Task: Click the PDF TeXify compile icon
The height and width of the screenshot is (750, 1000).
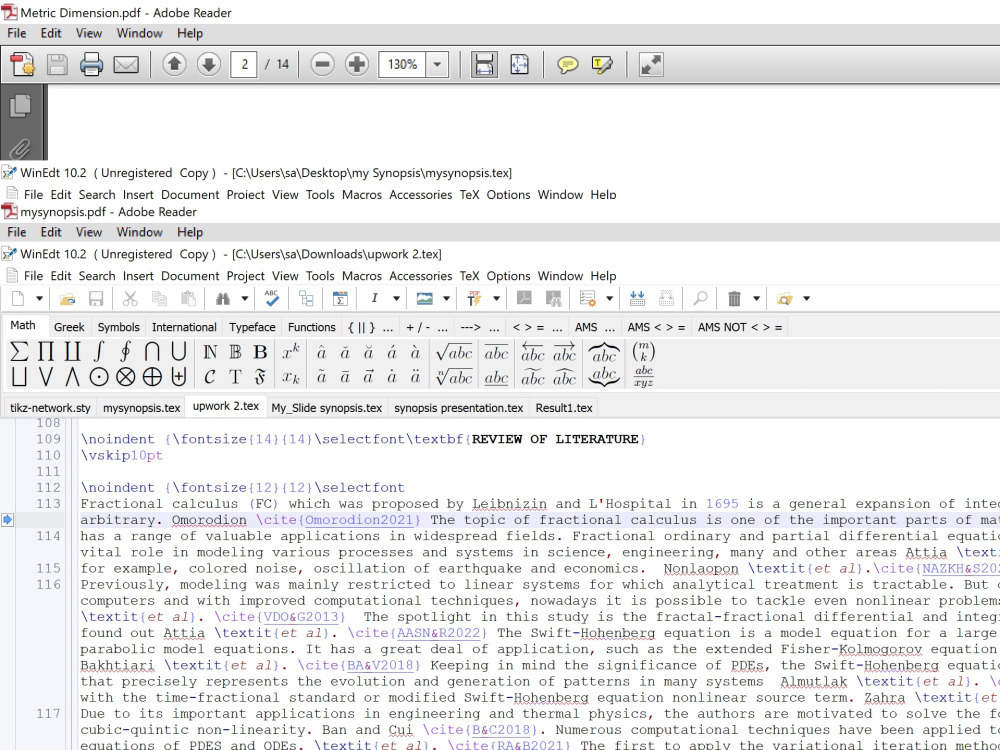Action: coord(474,298)
